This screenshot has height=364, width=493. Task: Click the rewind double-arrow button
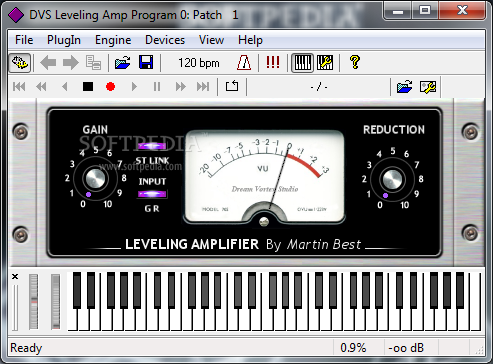click(x=41, y=87)
